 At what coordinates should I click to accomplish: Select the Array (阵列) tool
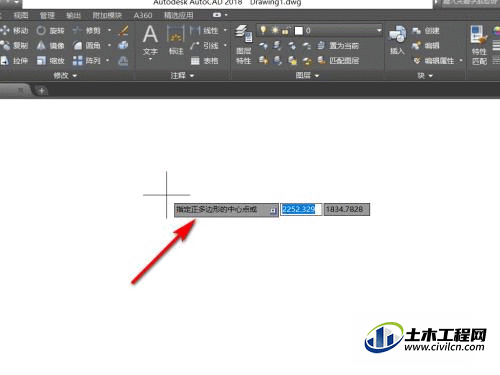[x=87, y=61]
